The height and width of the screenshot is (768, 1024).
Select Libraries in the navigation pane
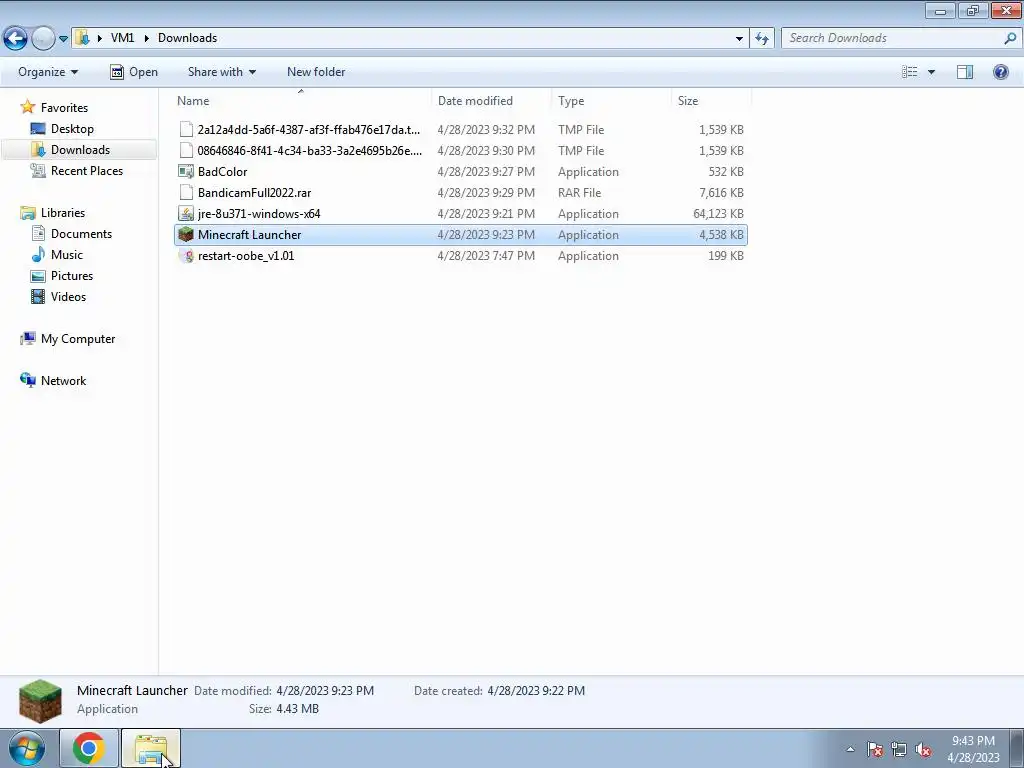(63, 213)
